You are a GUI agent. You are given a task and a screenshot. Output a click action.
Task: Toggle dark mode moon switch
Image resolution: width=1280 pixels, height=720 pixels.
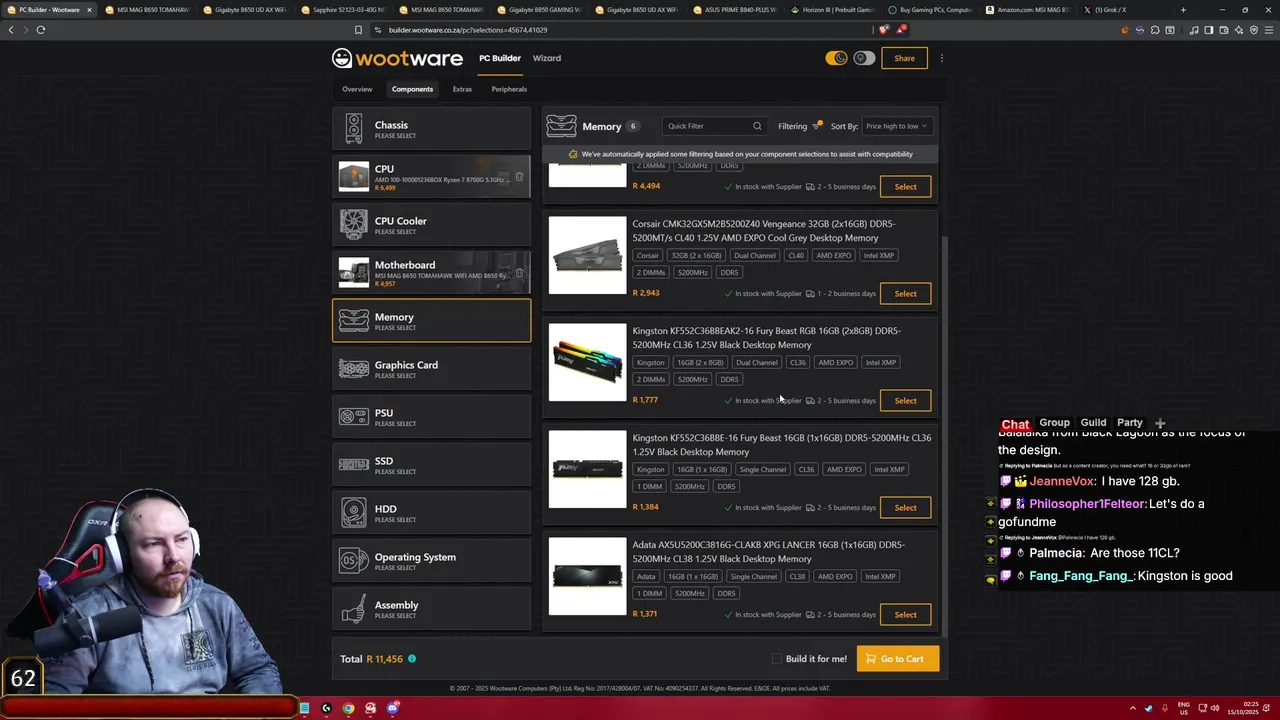(836, 58)
